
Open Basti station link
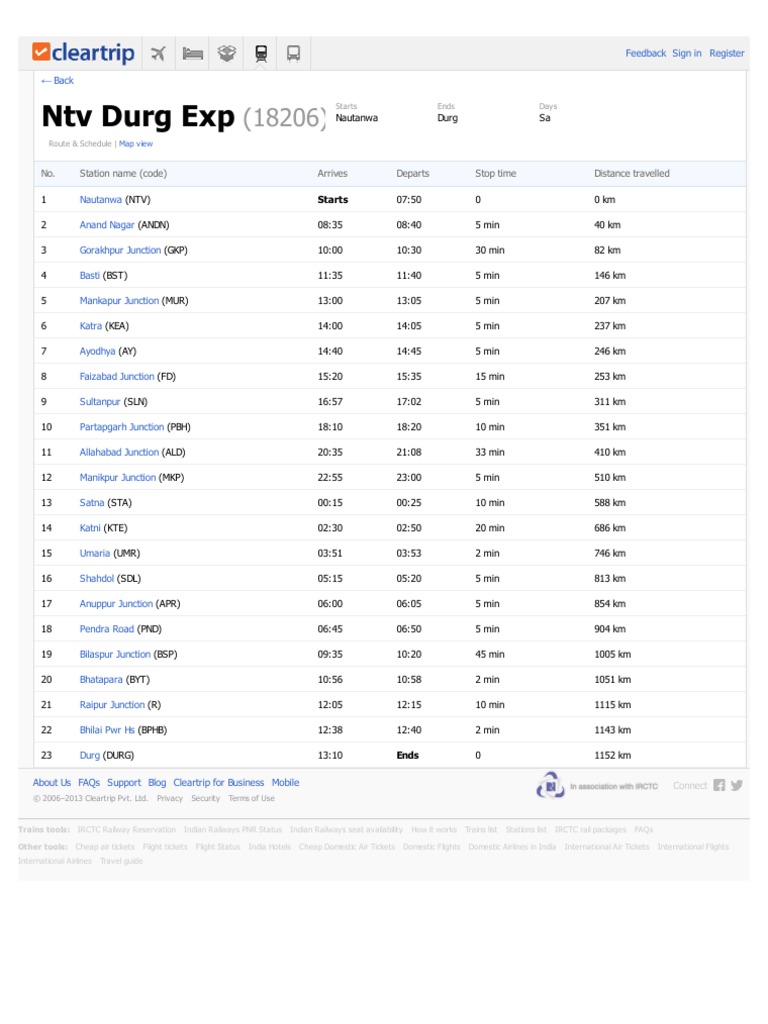click(x=89, y=276)
